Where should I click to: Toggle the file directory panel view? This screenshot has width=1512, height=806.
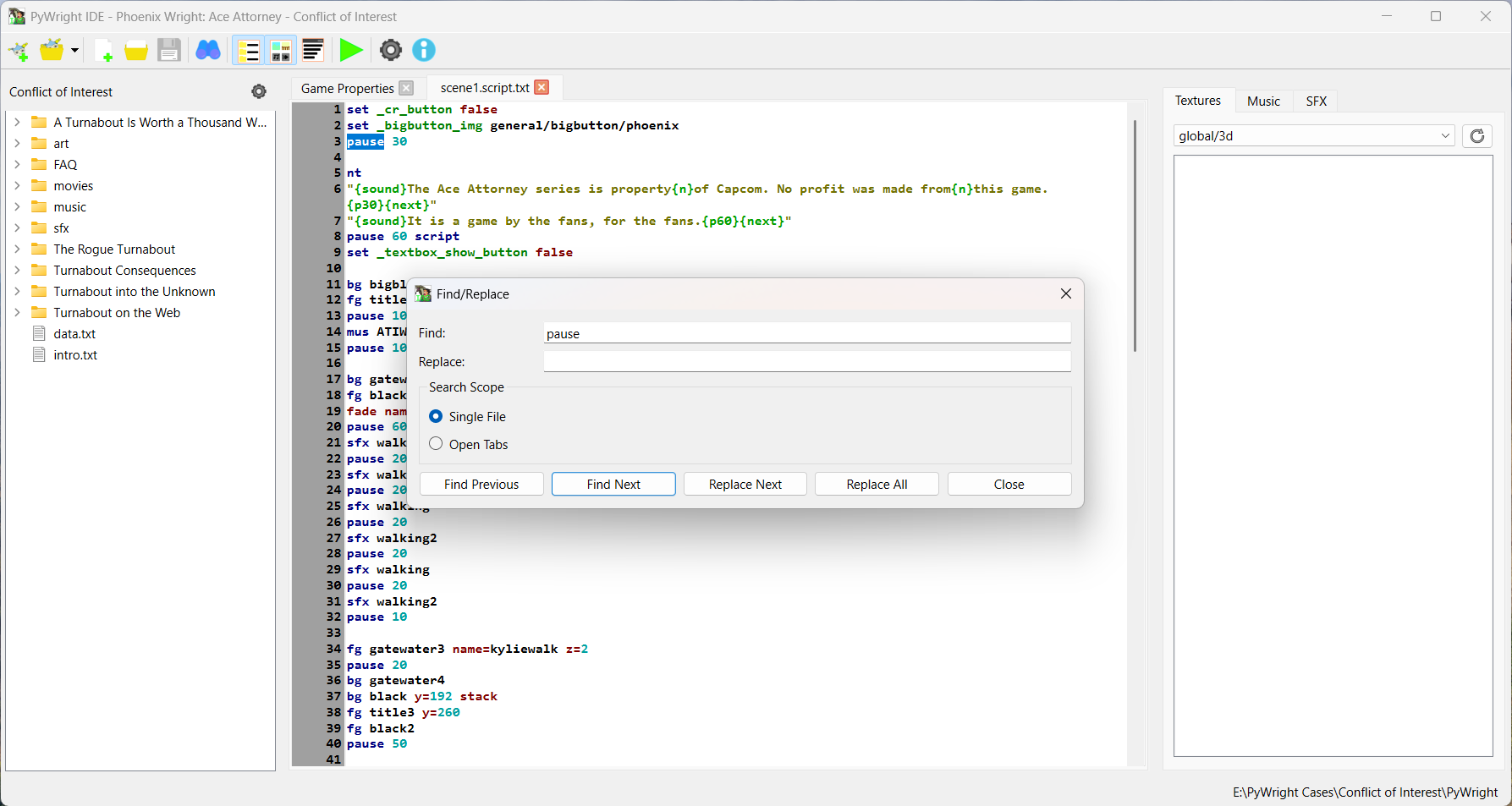pos(249,51)
